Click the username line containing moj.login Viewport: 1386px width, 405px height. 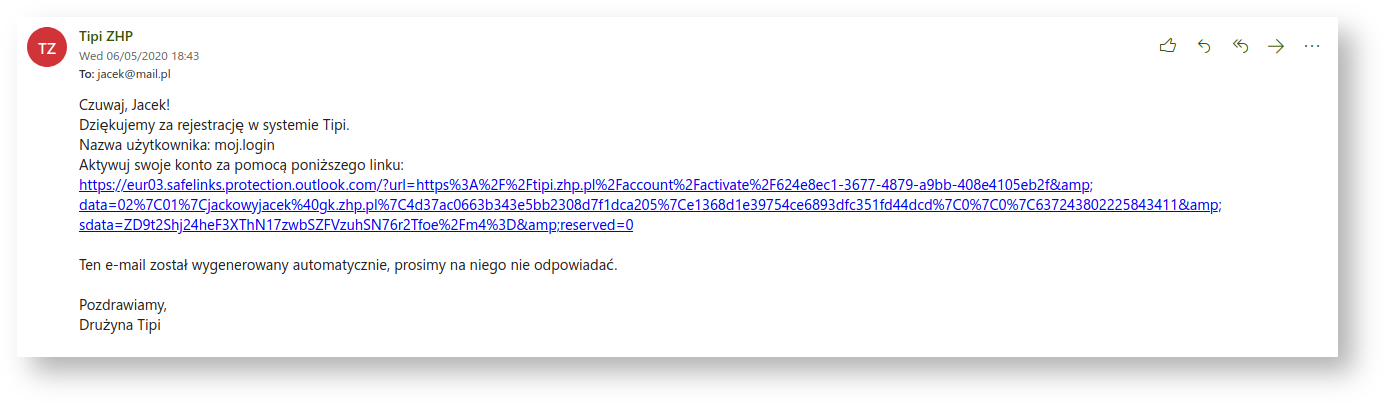coord(176,145)
